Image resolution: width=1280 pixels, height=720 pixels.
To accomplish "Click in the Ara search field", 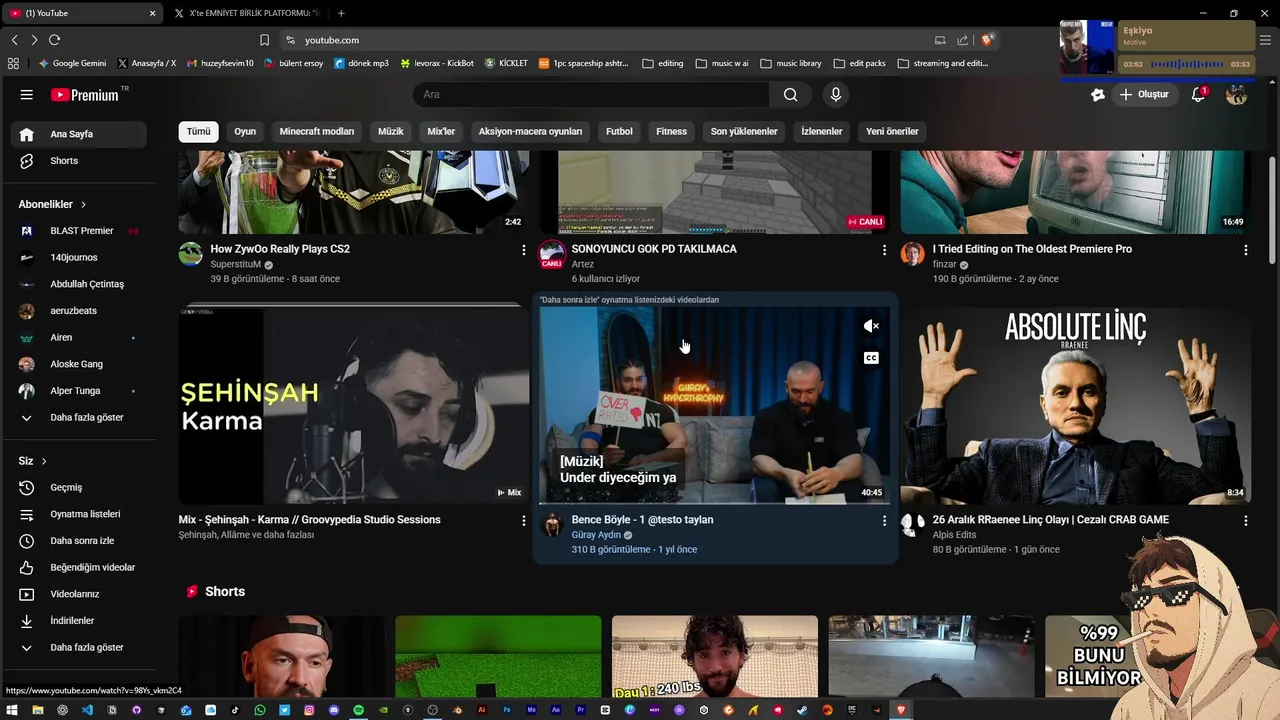I will click(x=591, y=95).
